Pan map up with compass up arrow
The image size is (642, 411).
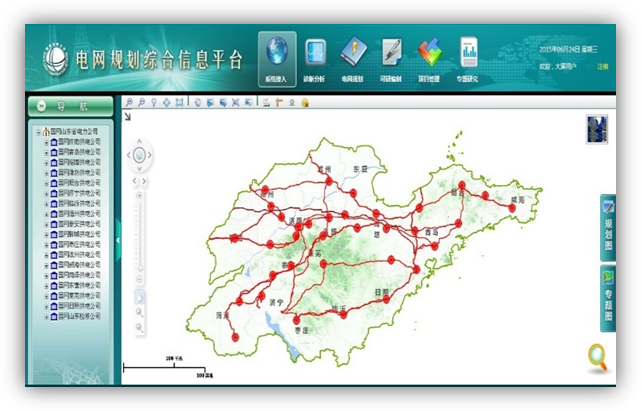point(139,142)
